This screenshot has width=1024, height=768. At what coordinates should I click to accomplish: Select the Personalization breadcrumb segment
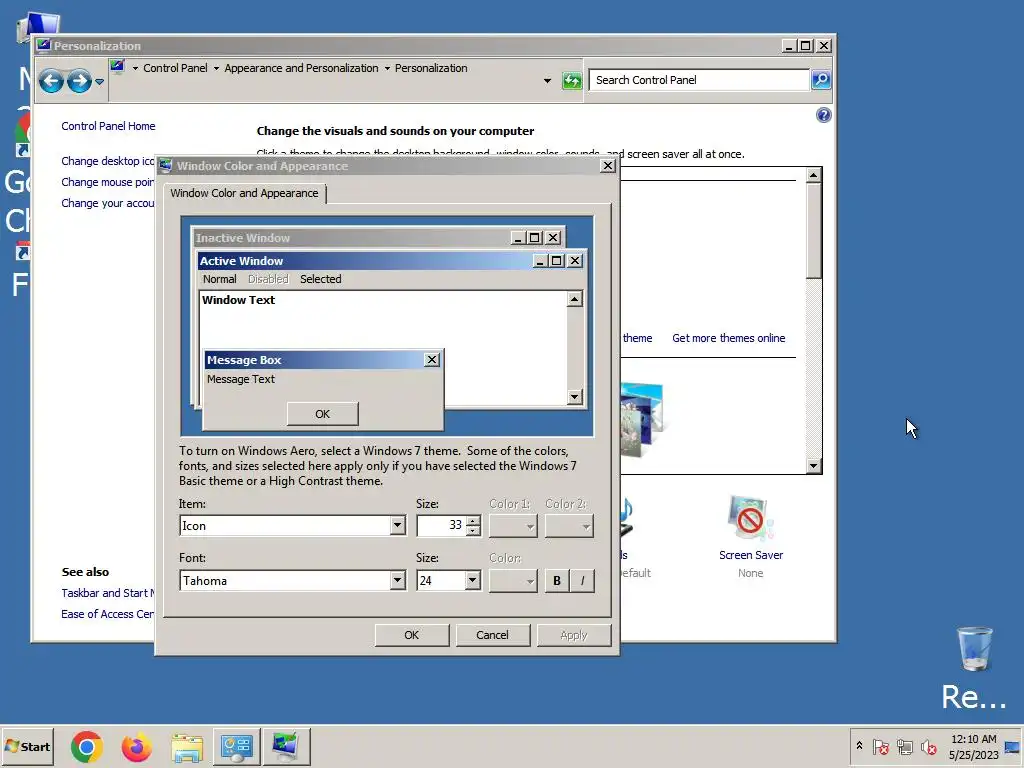[x=431, y=68]
